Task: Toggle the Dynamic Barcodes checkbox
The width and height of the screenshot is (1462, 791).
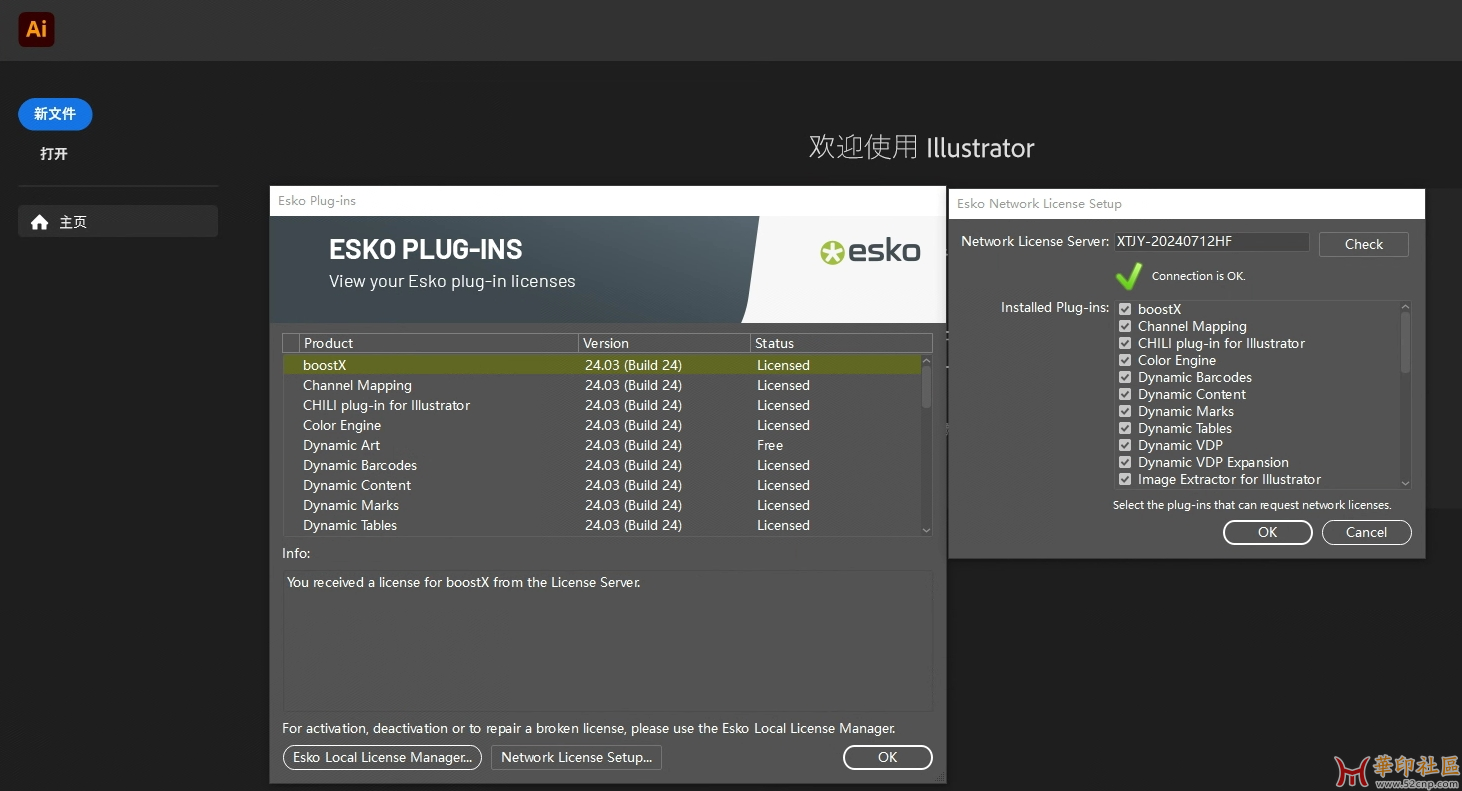Action: 1125,377
